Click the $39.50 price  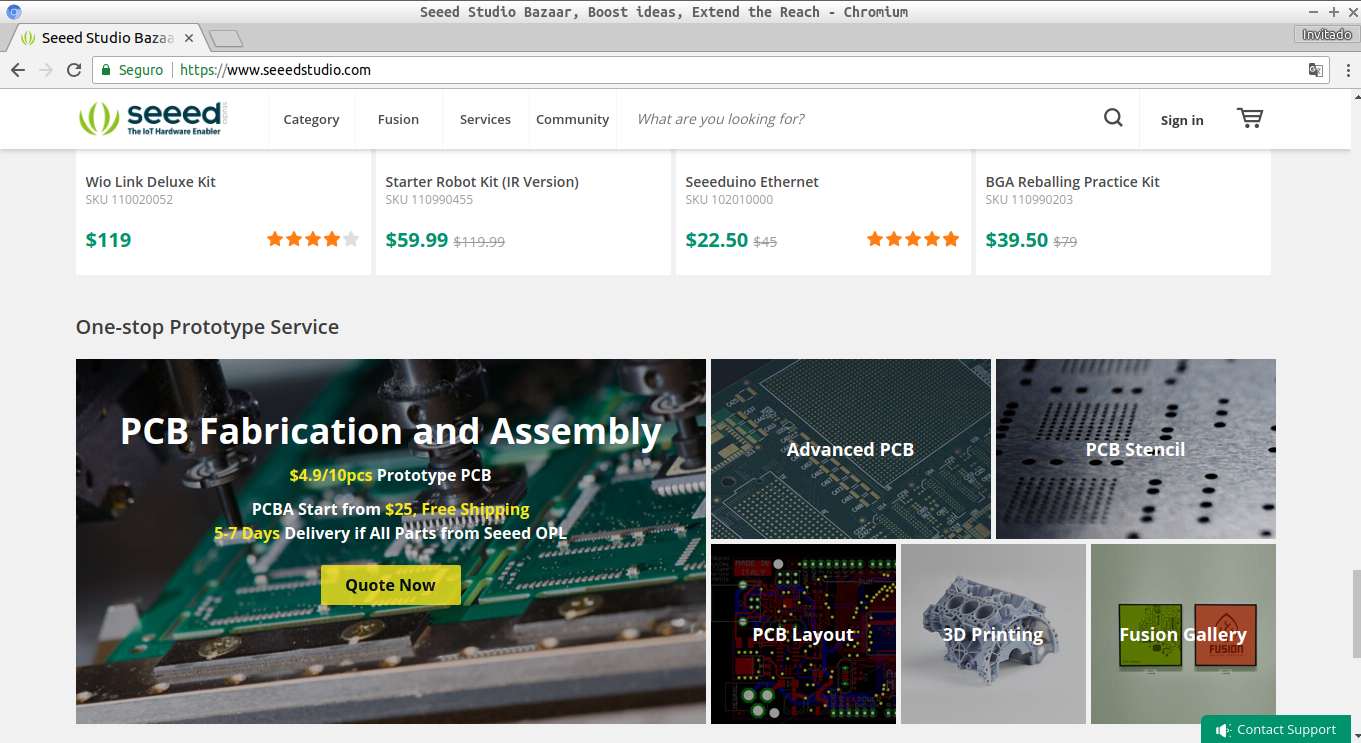point(1017,240)
